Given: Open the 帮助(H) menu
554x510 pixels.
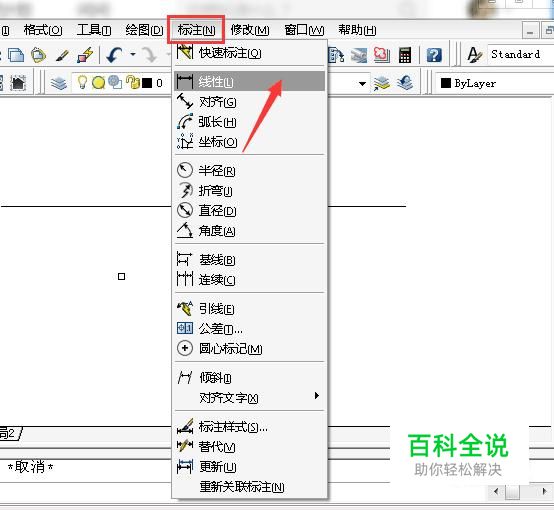Looking at the screenshot, I should click(x=357, y=30).
